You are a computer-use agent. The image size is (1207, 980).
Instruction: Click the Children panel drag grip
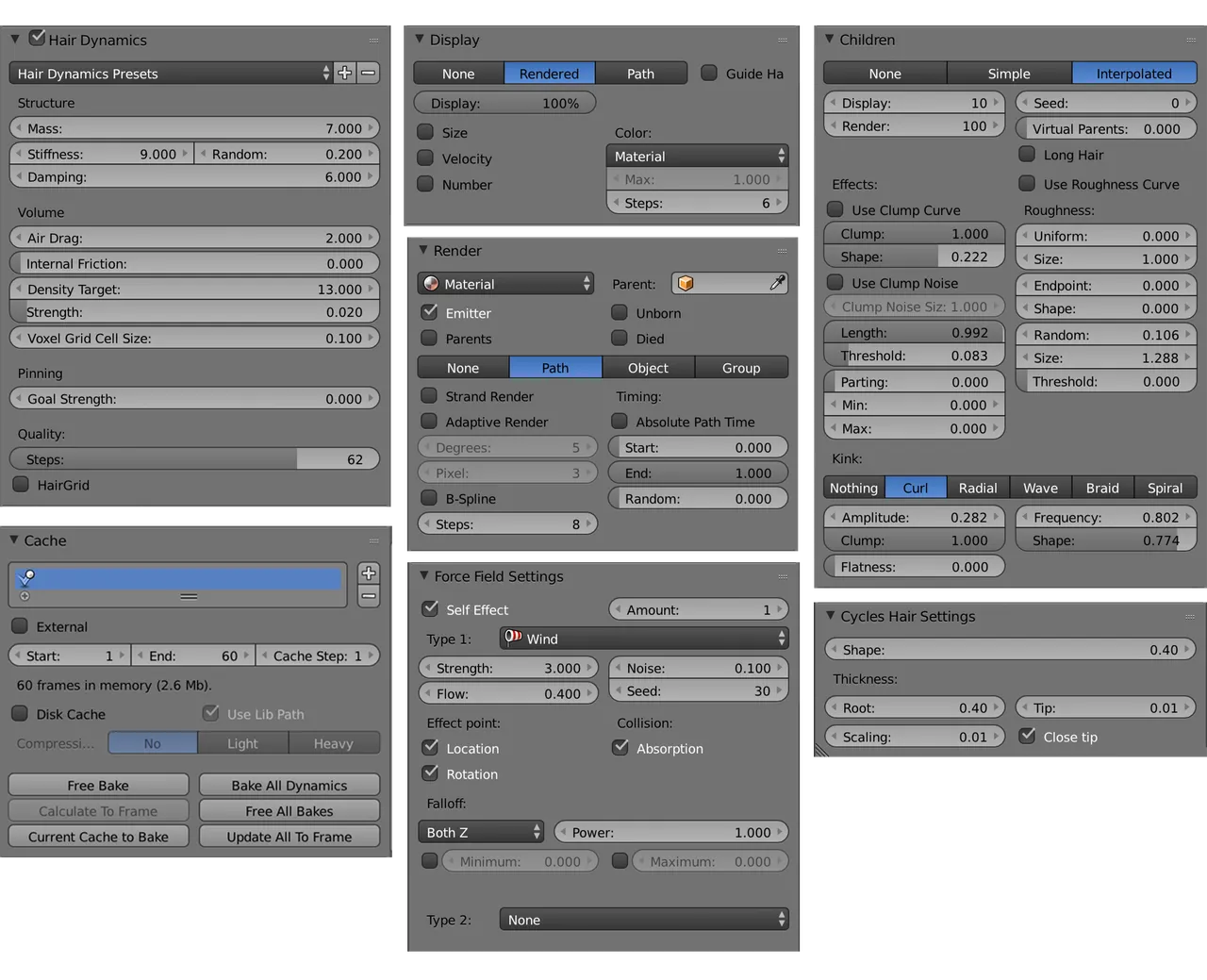coord(1190,41)
